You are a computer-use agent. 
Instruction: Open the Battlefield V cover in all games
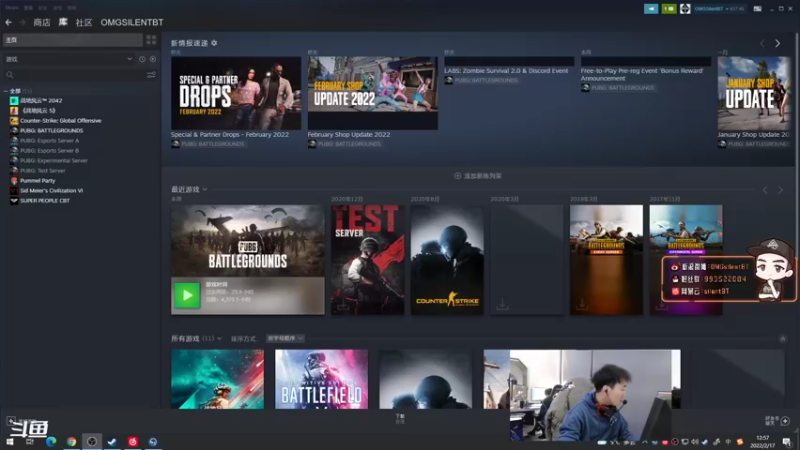tap(321, 379)
